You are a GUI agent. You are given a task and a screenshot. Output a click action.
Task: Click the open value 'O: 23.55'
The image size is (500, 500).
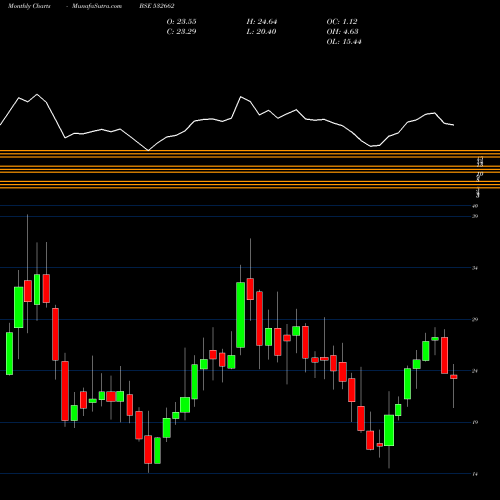click(181, 22)
